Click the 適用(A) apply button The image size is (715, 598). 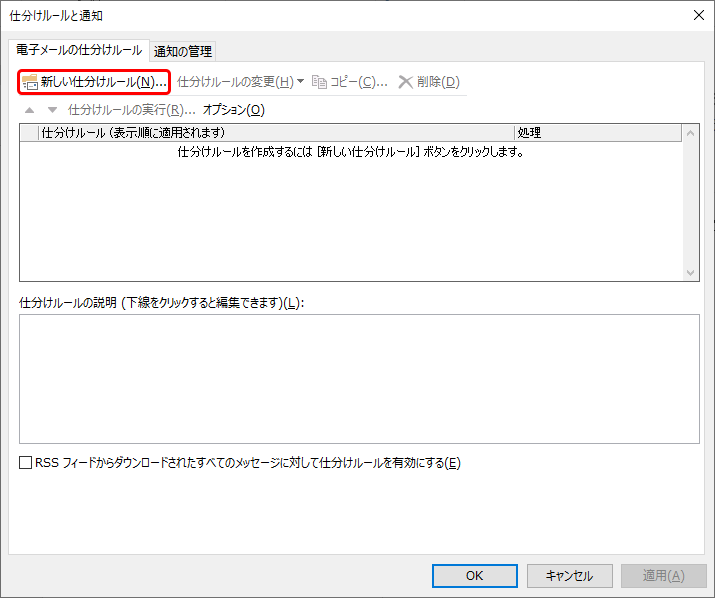coord(662,575)
